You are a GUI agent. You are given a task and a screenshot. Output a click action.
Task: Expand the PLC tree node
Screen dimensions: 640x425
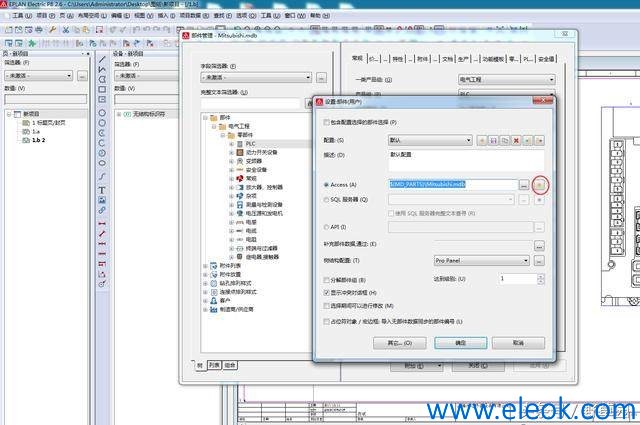(231, 144)
